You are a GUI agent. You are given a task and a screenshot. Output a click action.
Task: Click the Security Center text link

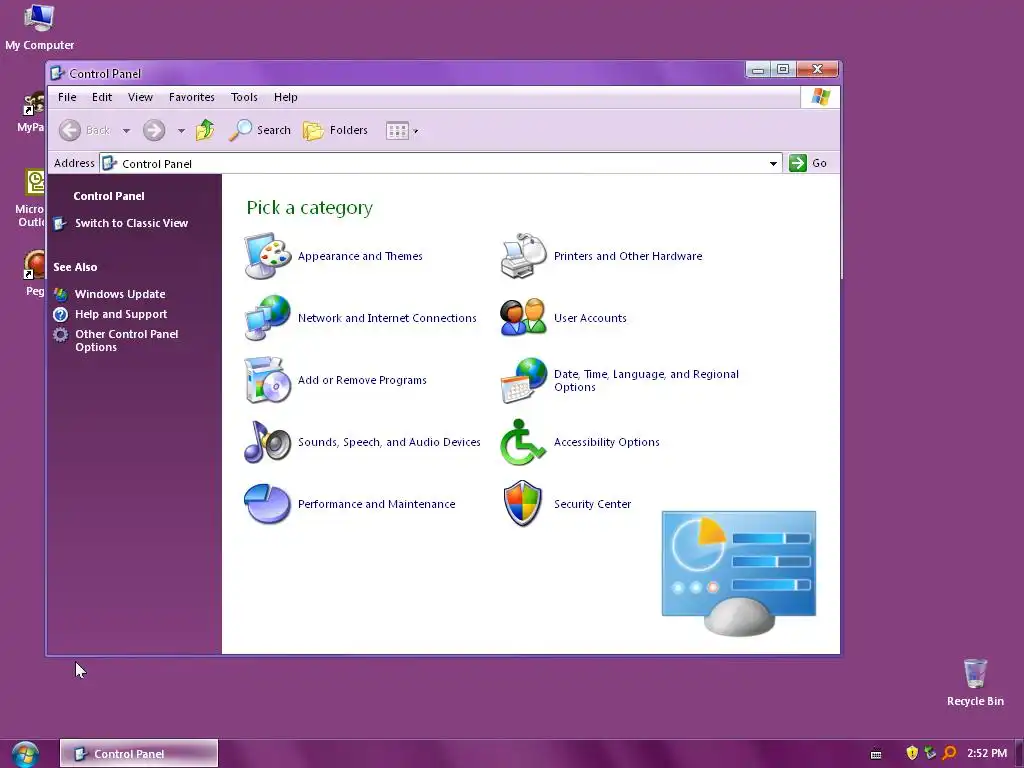(592, 504)
